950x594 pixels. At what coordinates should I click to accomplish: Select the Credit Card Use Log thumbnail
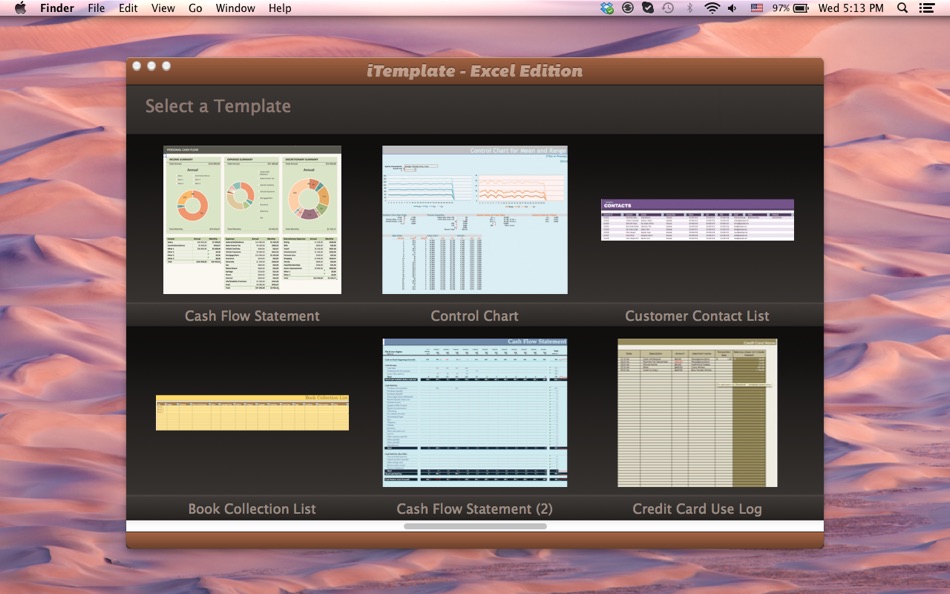coord(697,413)
